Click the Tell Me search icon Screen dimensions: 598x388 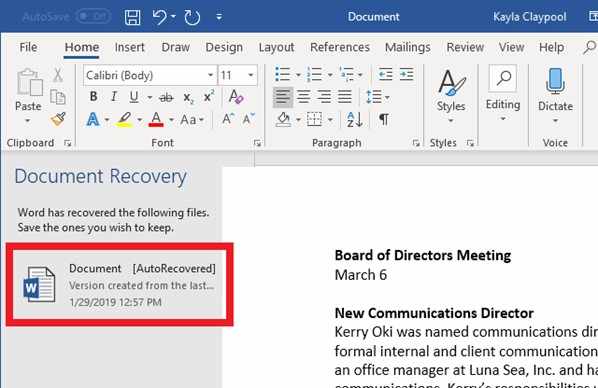[590, 47]
